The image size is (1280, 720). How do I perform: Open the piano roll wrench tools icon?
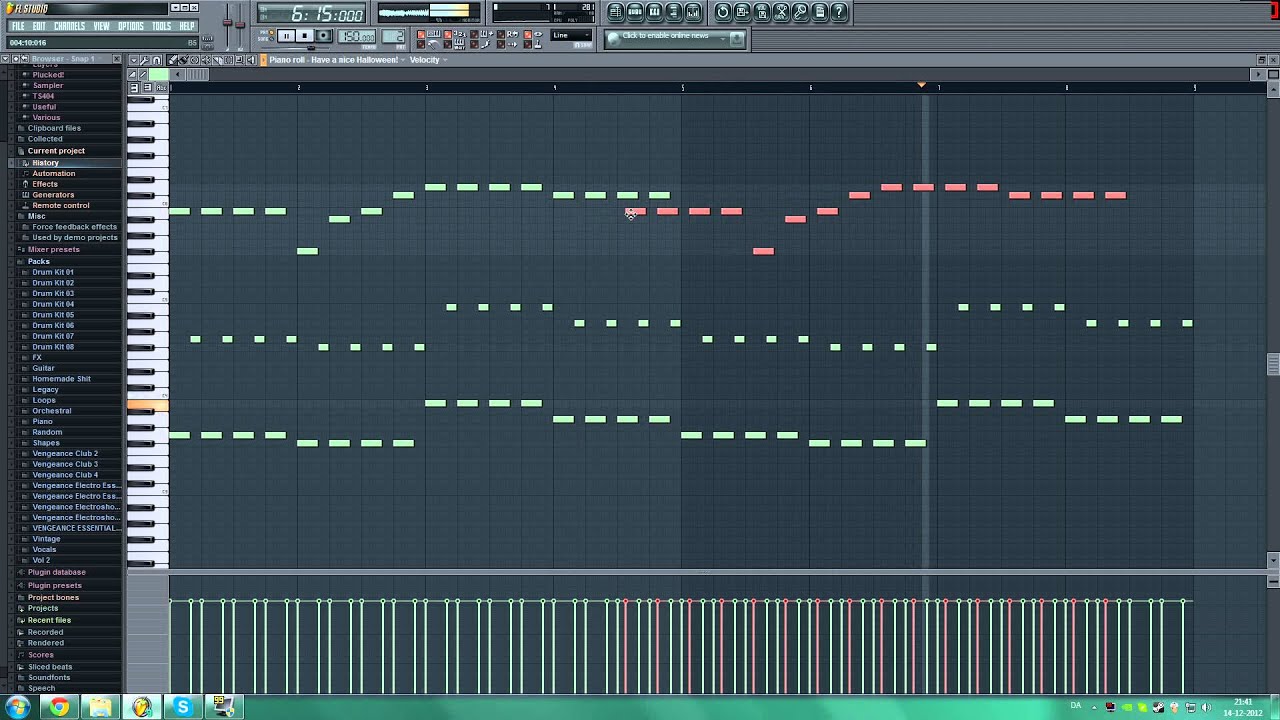145,60
